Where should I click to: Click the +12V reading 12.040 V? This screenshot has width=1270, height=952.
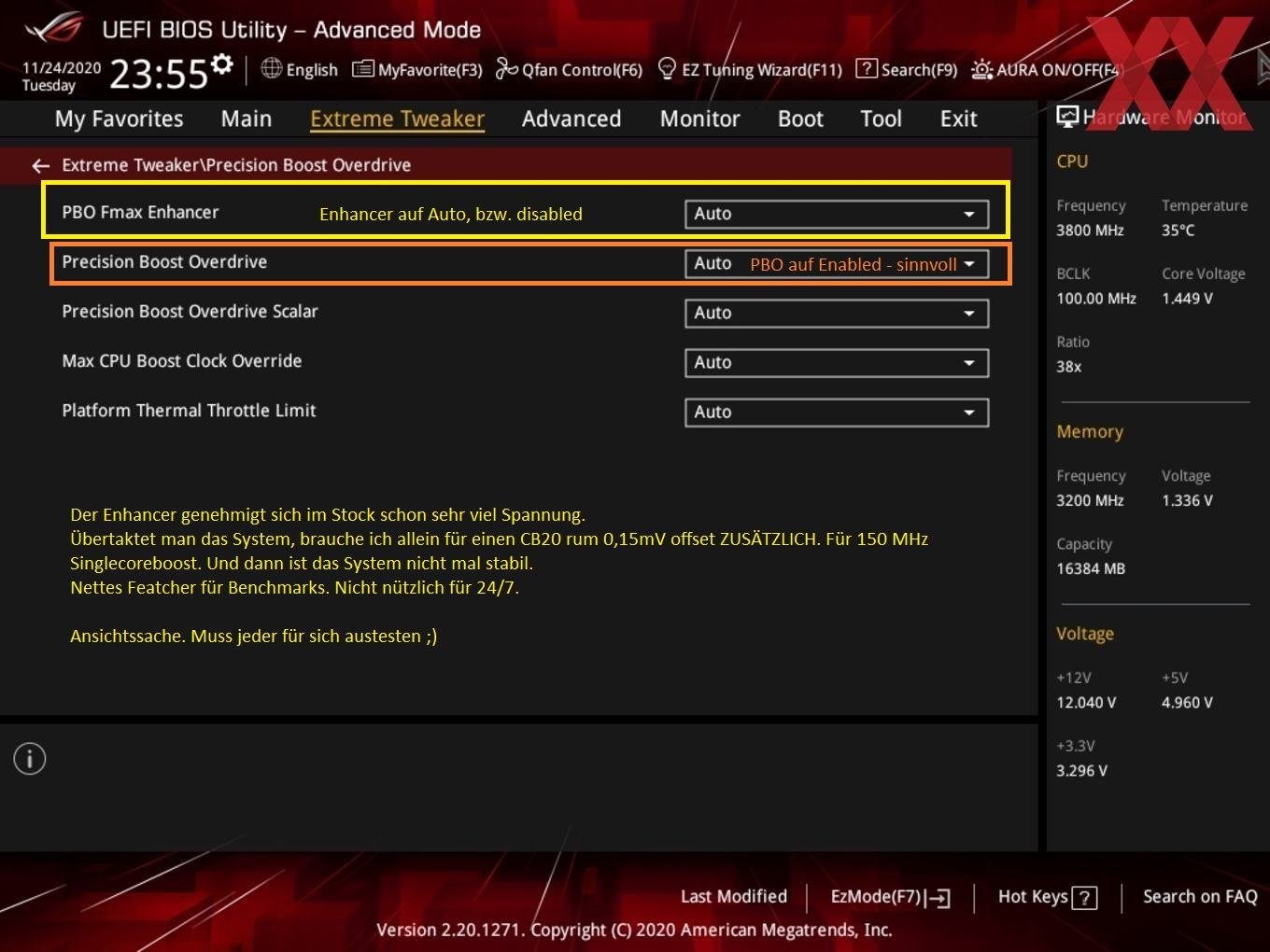click(1086, 702)
